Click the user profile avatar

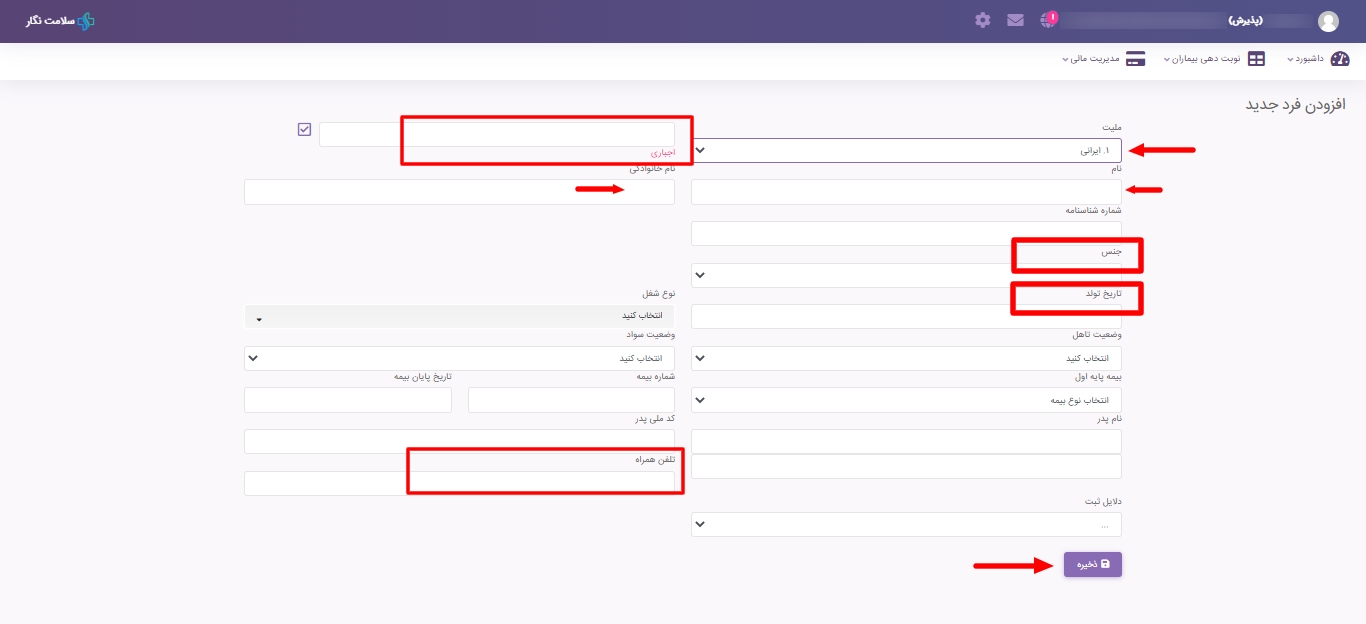point(1328,21)
